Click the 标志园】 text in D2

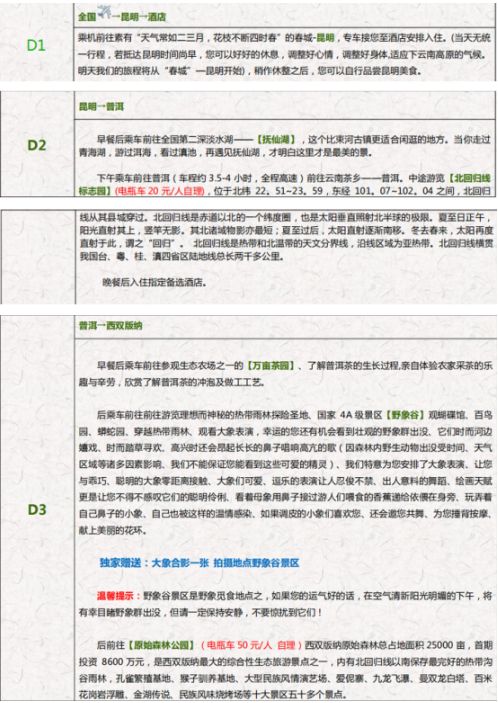pos(95,191)
